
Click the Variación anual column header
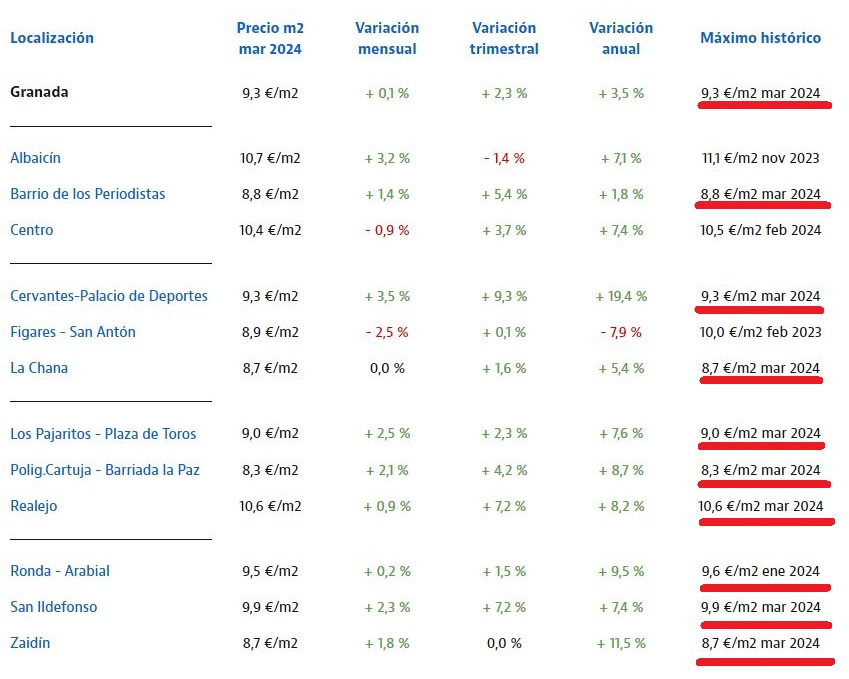pyautogui.click(x=621, y=38)
